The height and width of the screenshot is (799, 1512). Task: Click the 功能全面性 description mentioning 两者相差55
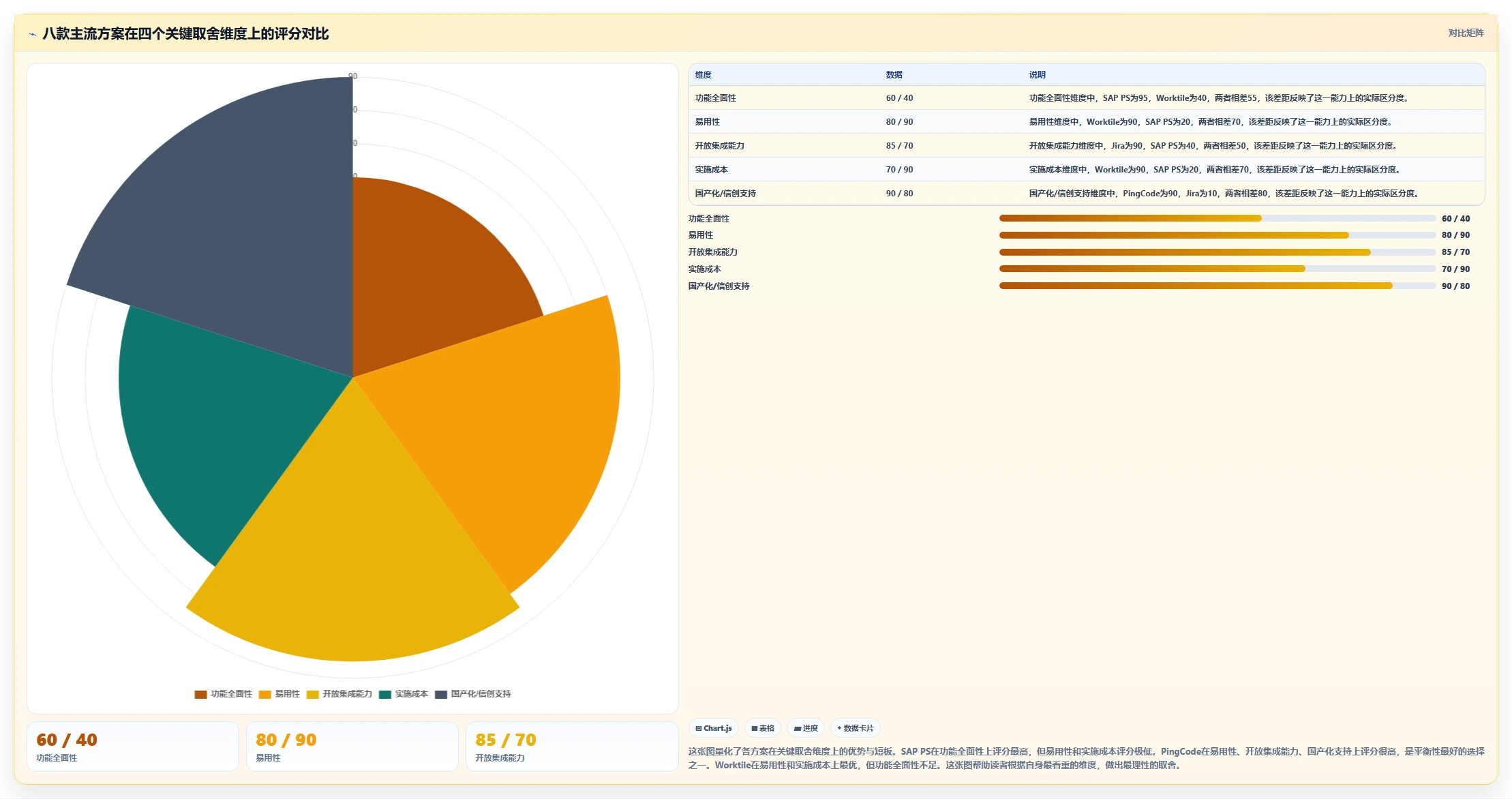(x=1220, y=98)
